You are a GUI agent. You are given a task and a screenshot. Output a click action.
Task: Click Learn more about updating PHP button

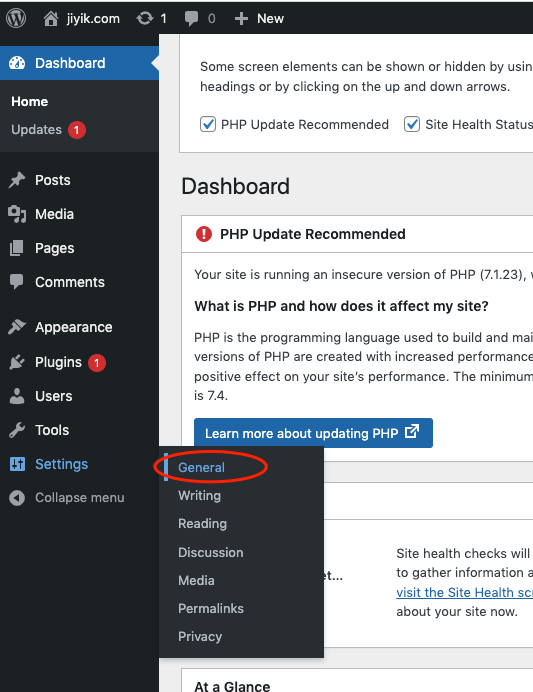313,433
